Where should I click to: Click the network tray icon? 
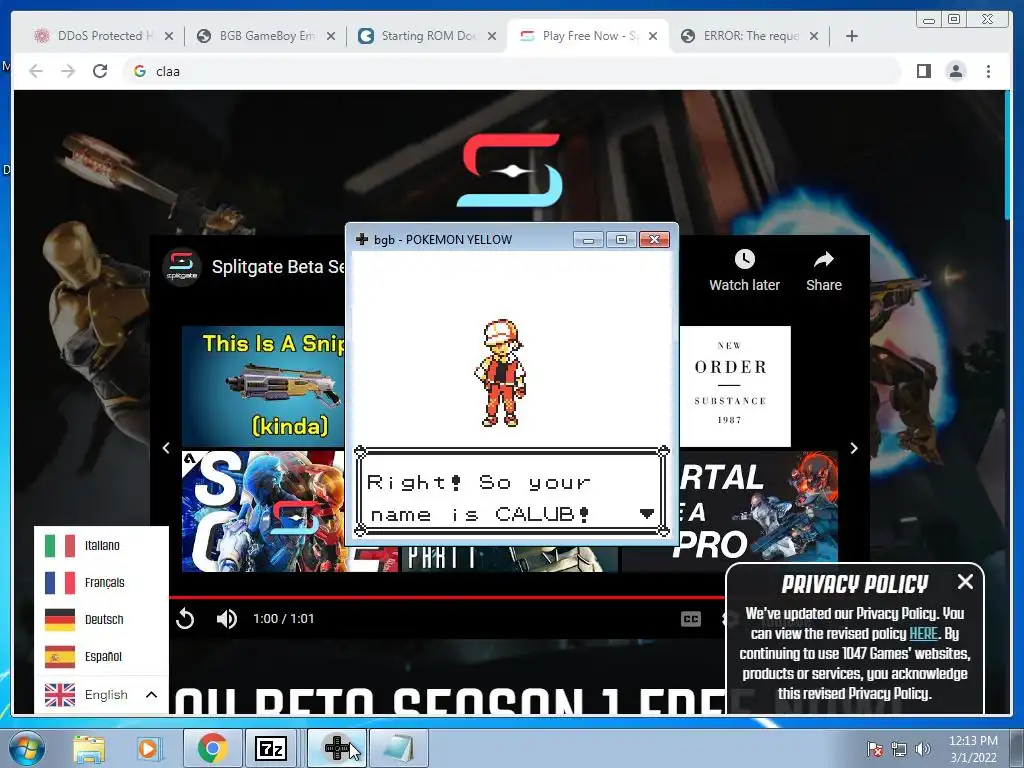point(899,749)
